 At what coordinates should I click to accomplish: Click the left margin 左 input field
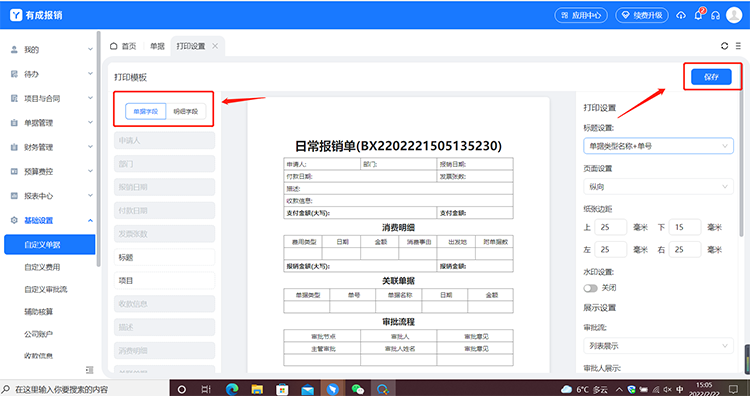click(x=610, y=250)
